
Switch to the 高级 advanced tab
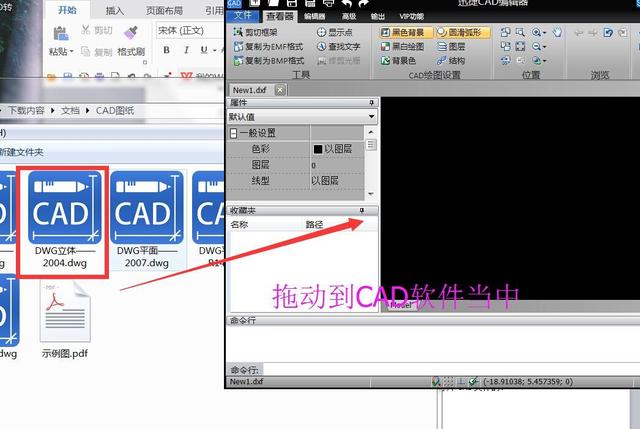pyautogui.click(x=349, y=16)
